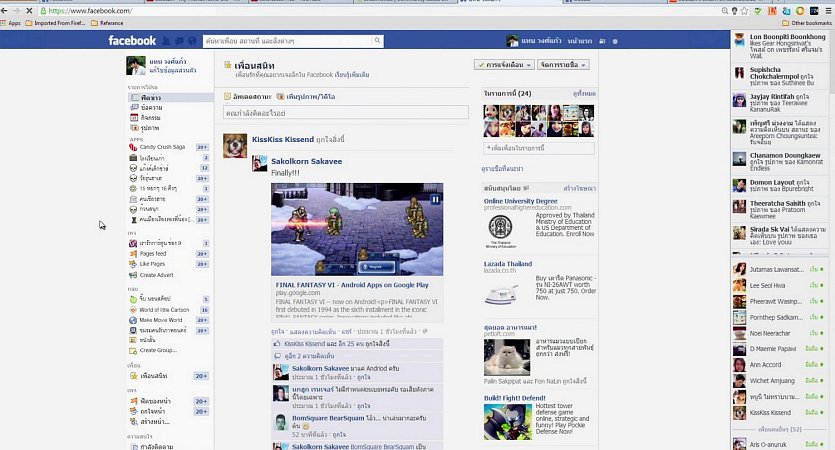
Task: Open messages icon in blue header
Action: coord(180,41)
